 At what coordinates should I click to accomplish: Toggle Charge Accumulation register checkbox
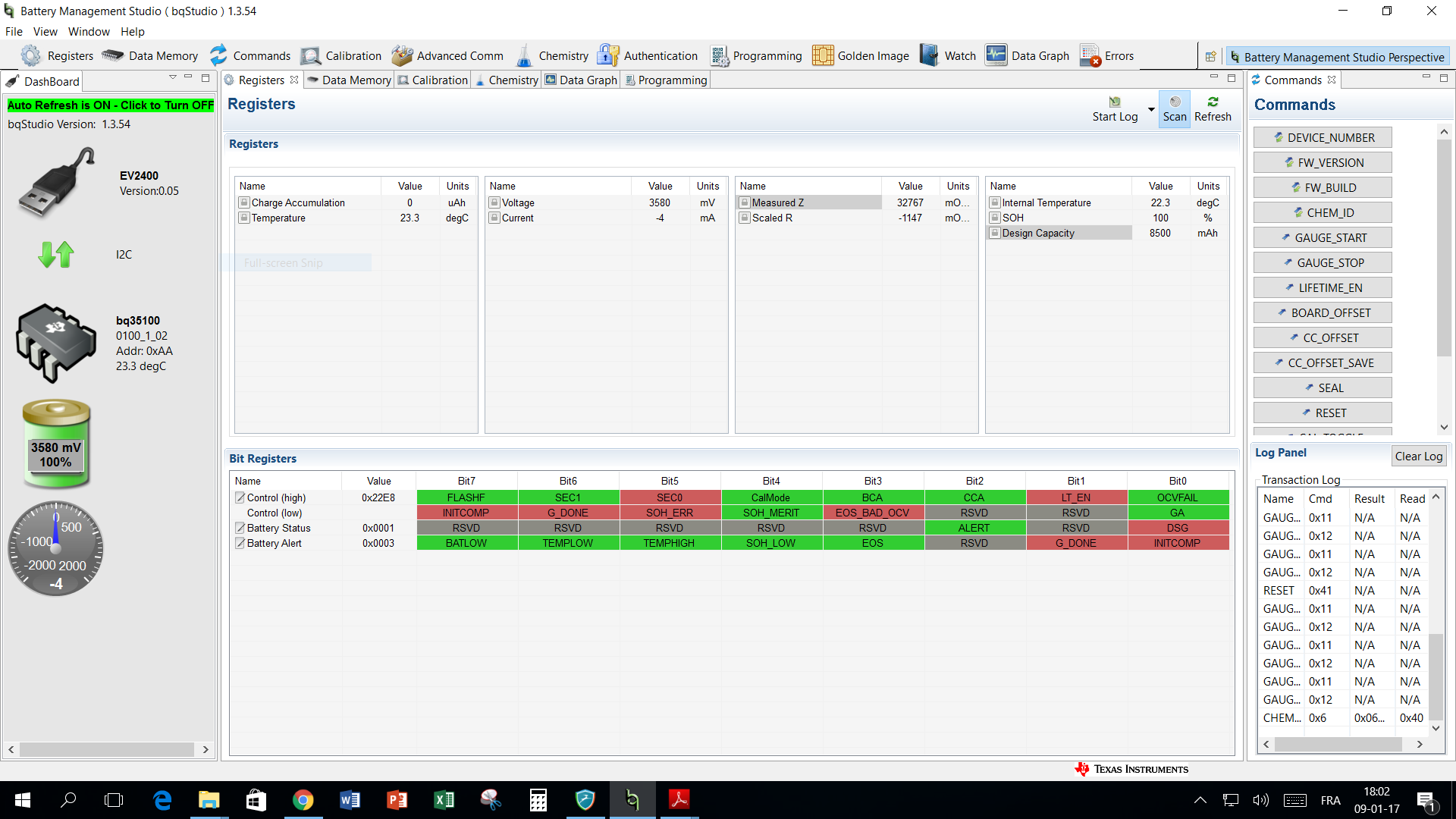point(244,202)
